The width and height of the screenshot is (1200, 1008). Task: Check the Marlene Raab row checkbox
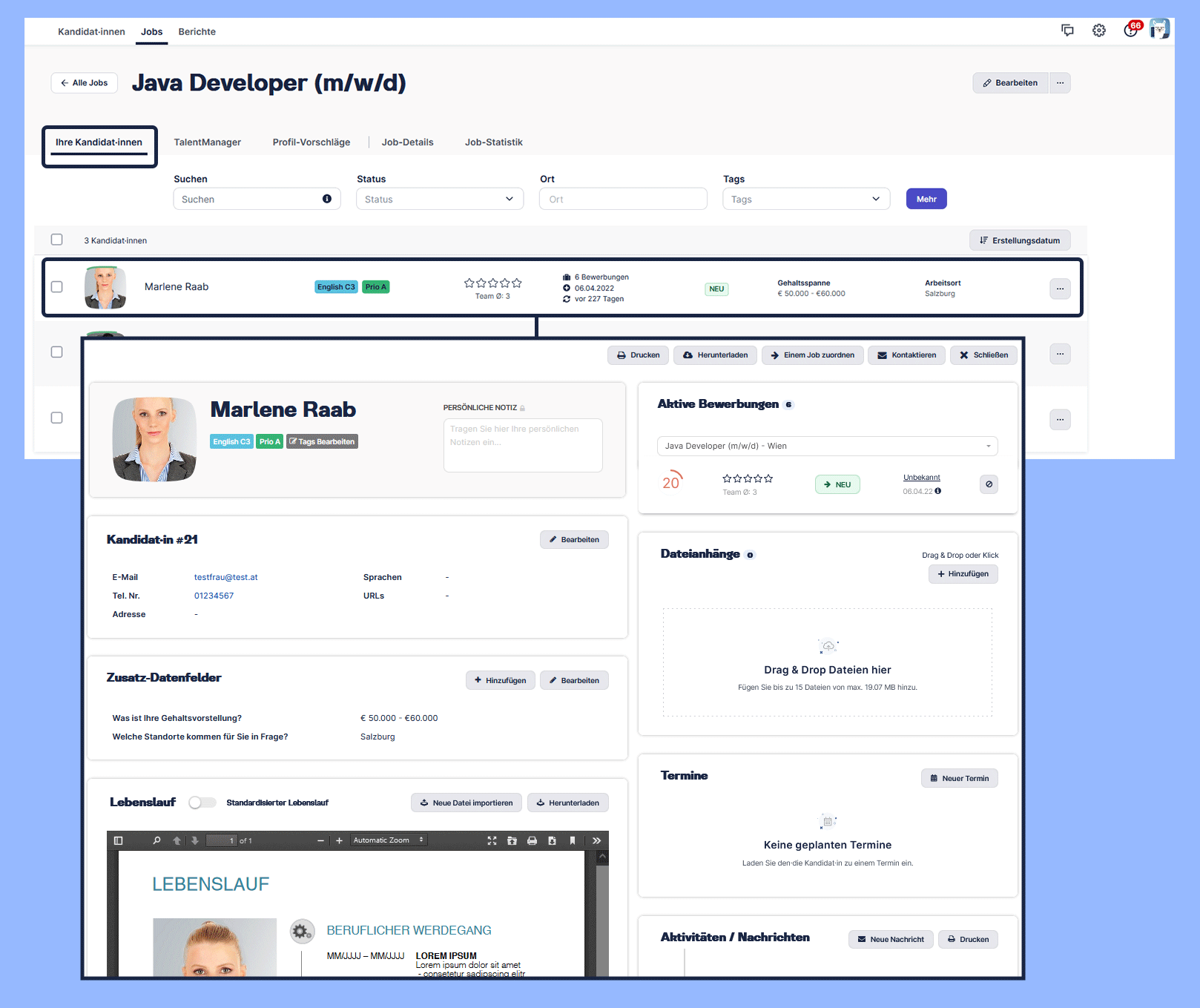[57, 287]
